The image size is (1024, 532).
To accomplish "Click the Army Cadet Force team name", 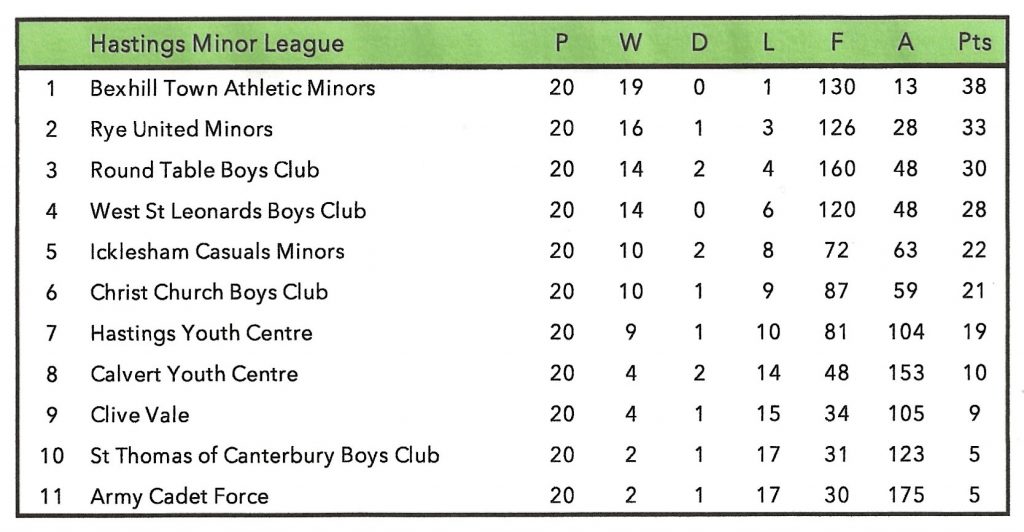I will [x=179, y=497].
